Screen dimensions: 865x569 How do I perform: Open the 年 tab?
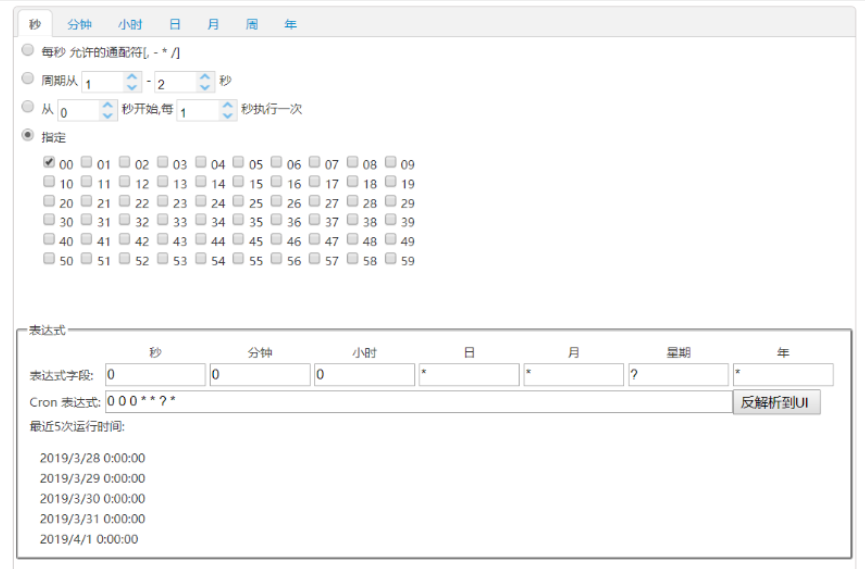[x=290, y=24]
